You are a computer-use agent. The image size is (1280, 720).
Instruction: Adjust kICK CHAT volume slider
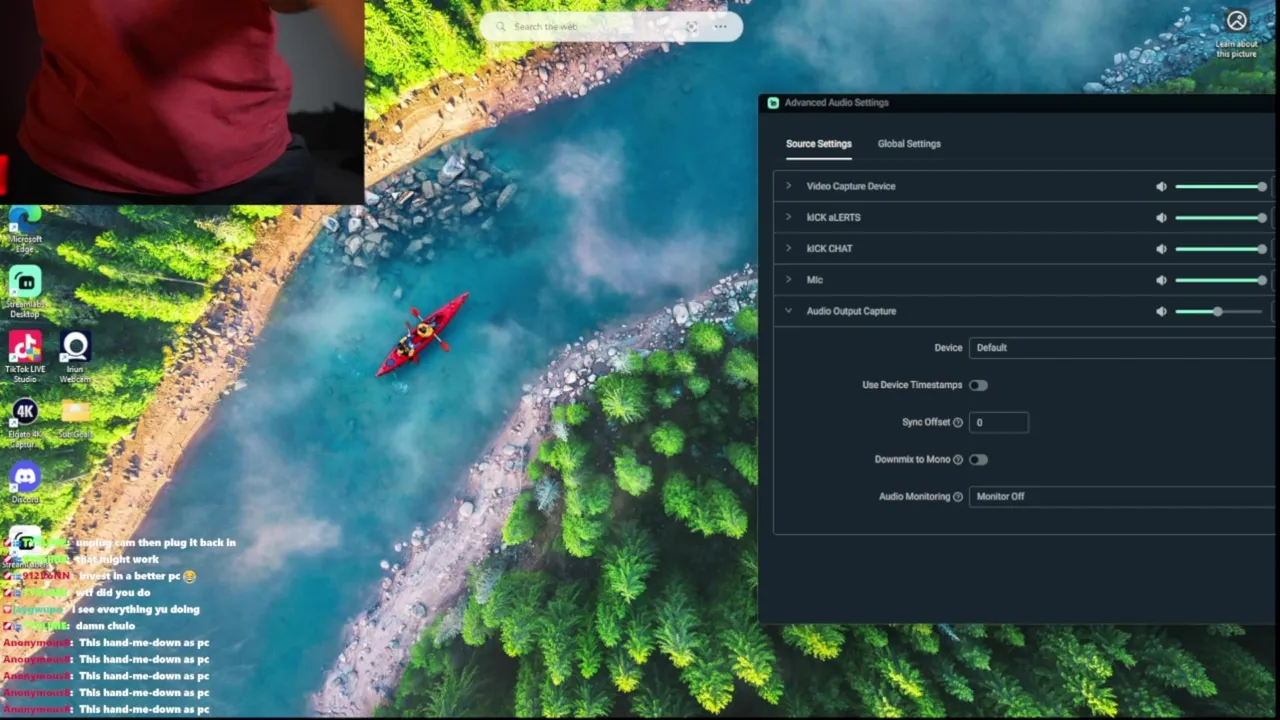click(1221, 249)
